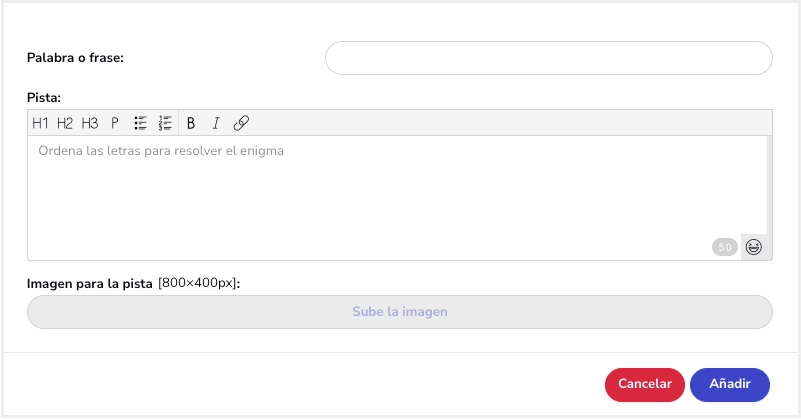The height and width of the screenshot is (419, 801).
Task: Insert a hyperlink in the hint
Action: tap(241, 123)
